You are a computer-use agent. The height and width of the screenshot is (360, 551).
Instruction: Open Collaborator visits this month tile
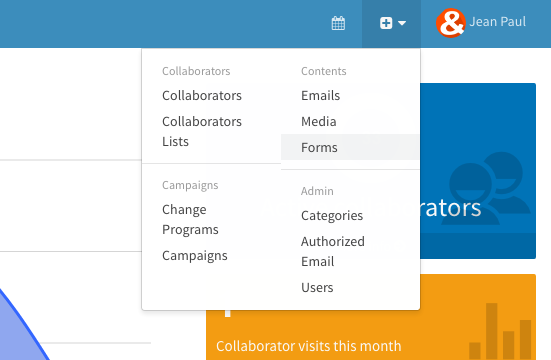pyautogui.click(x=309, y=346)
